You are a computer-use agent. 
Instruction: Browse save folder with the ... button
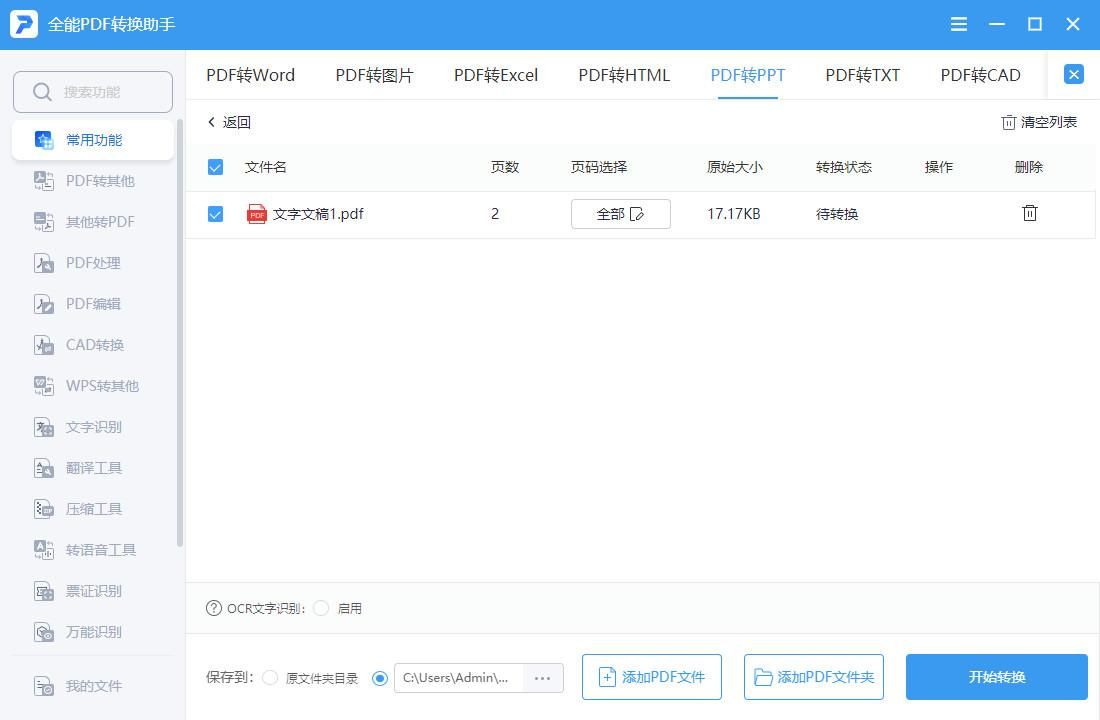click(542, 678)
